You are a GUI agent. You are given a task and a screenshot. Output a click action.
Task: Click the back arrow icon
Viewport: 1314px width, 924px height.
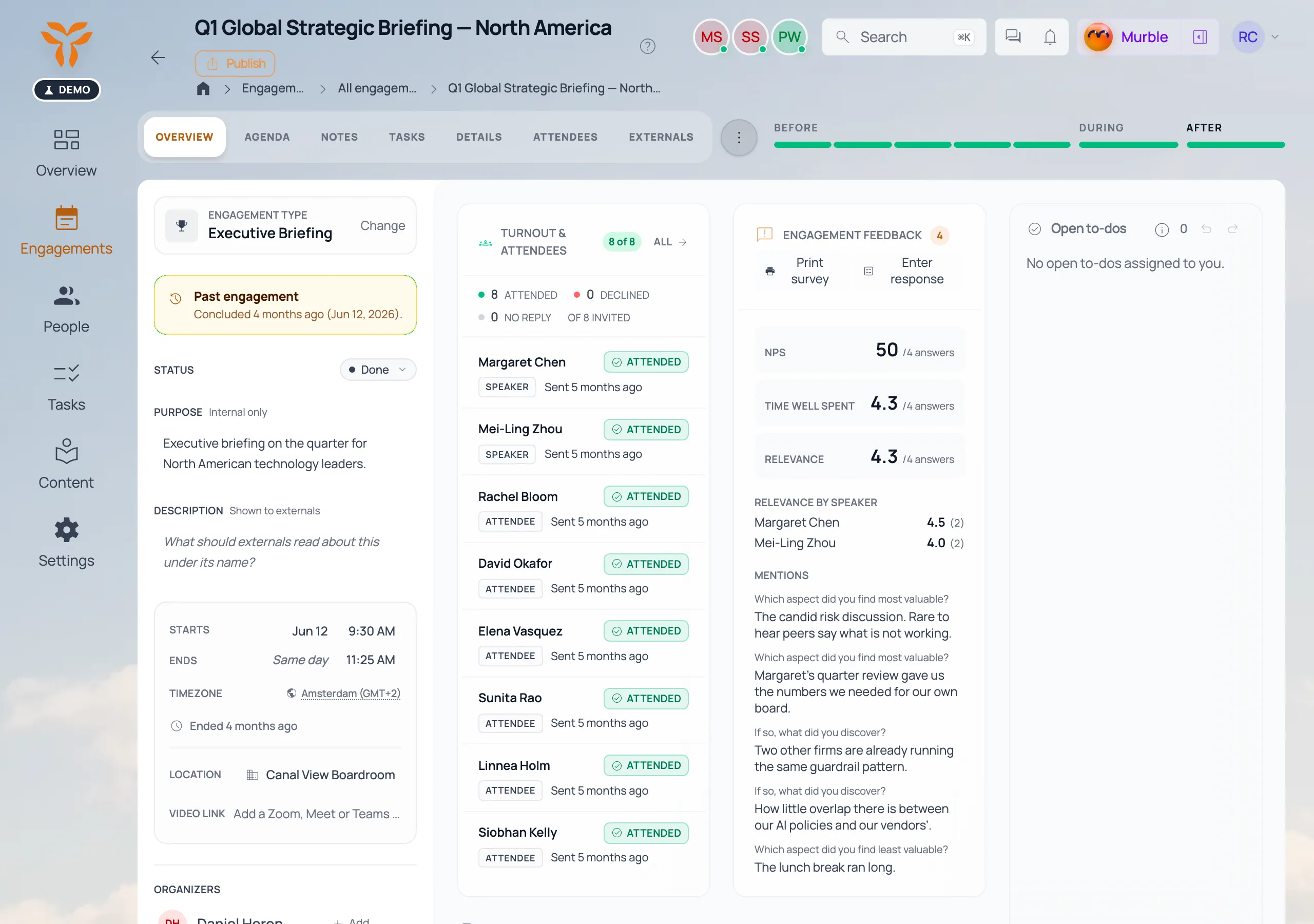[158, 57]
